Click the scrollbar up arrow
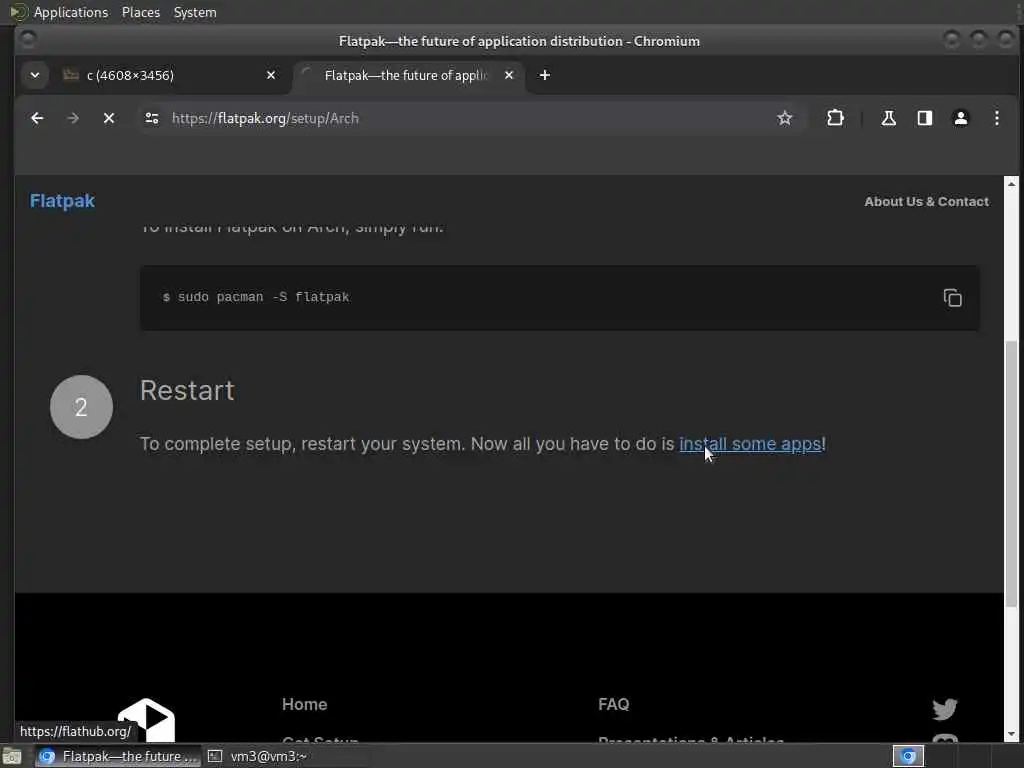Image resolution: width=1024 pixels, height=768 pixels. point(1011,184)
